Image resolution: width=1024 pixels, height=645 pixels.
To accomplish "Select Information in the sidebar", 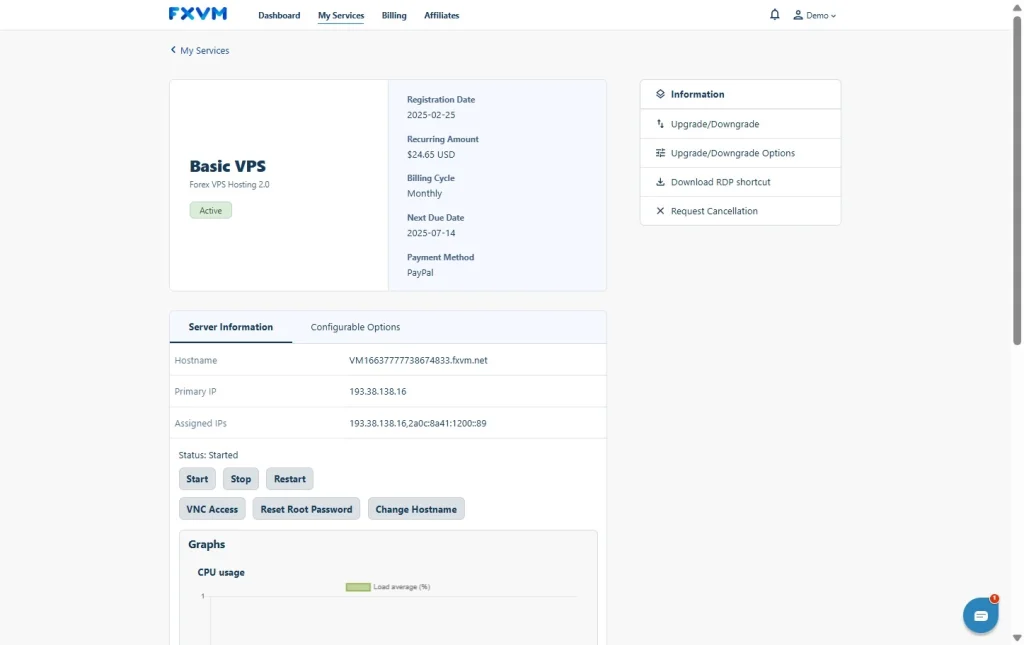I will 741,94.
